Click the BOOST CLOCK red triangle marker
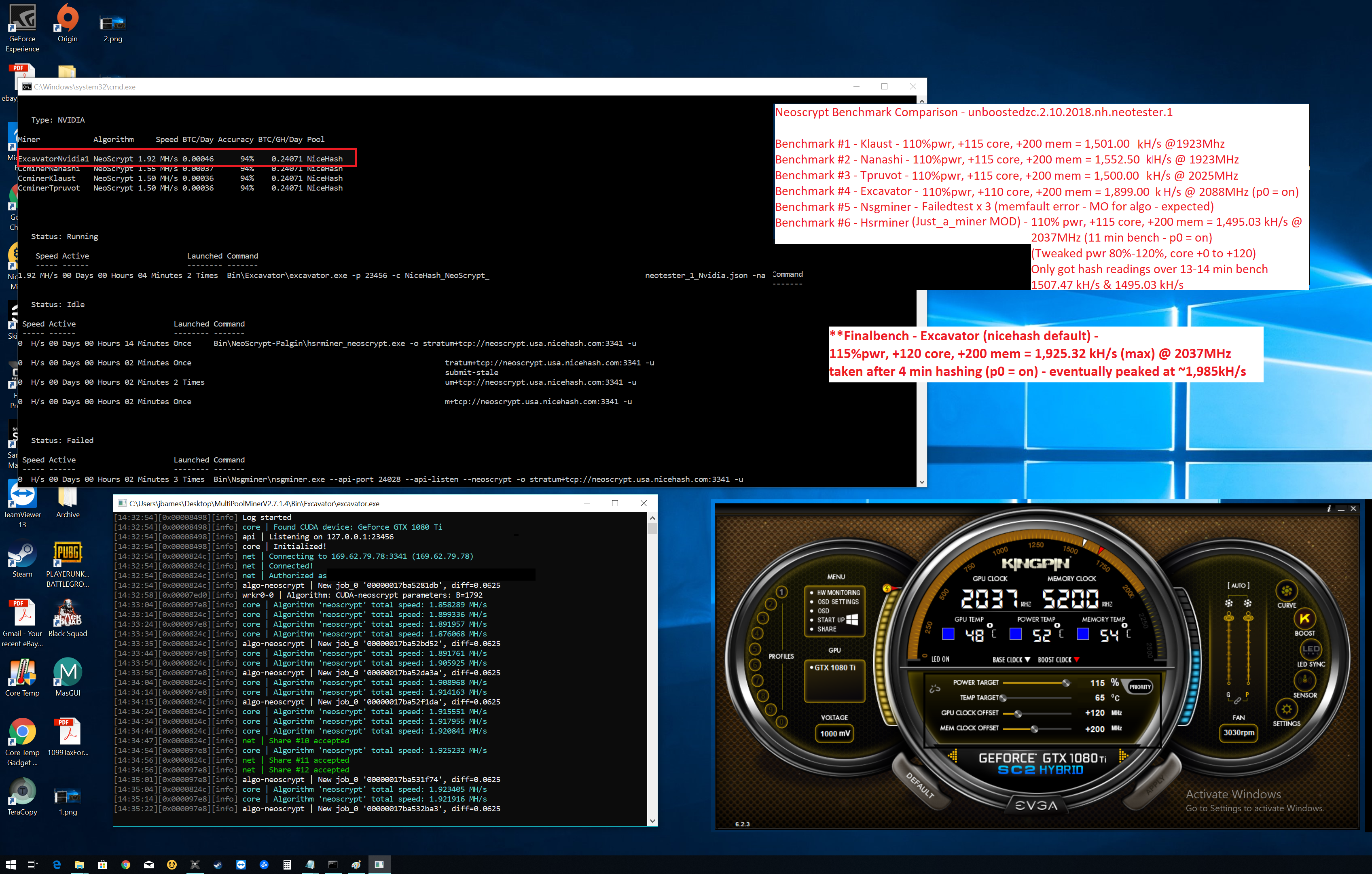 1076,659
